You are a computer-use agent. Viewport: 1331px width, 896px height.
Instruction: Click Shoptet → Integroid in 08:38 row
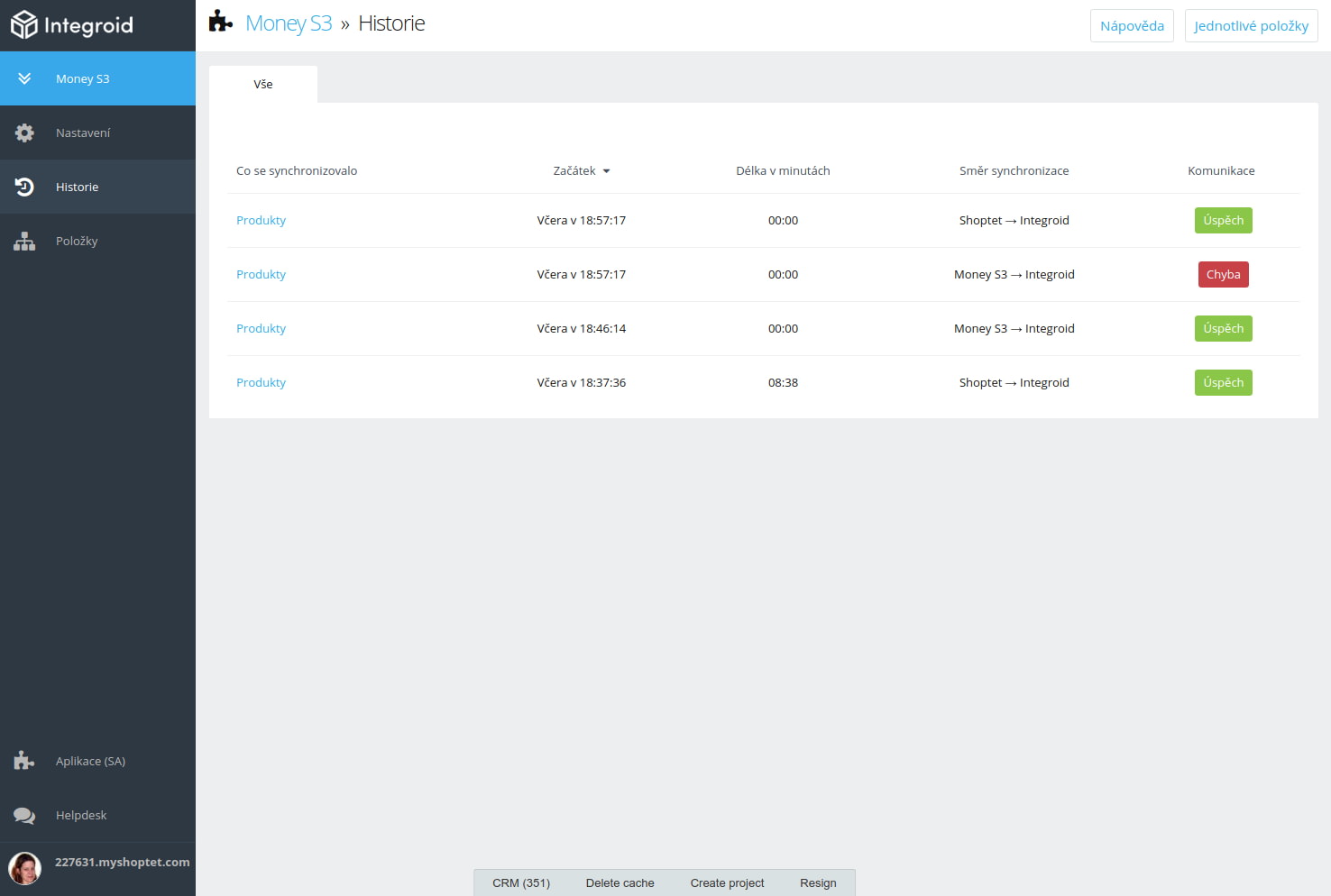click(1014, 382)
